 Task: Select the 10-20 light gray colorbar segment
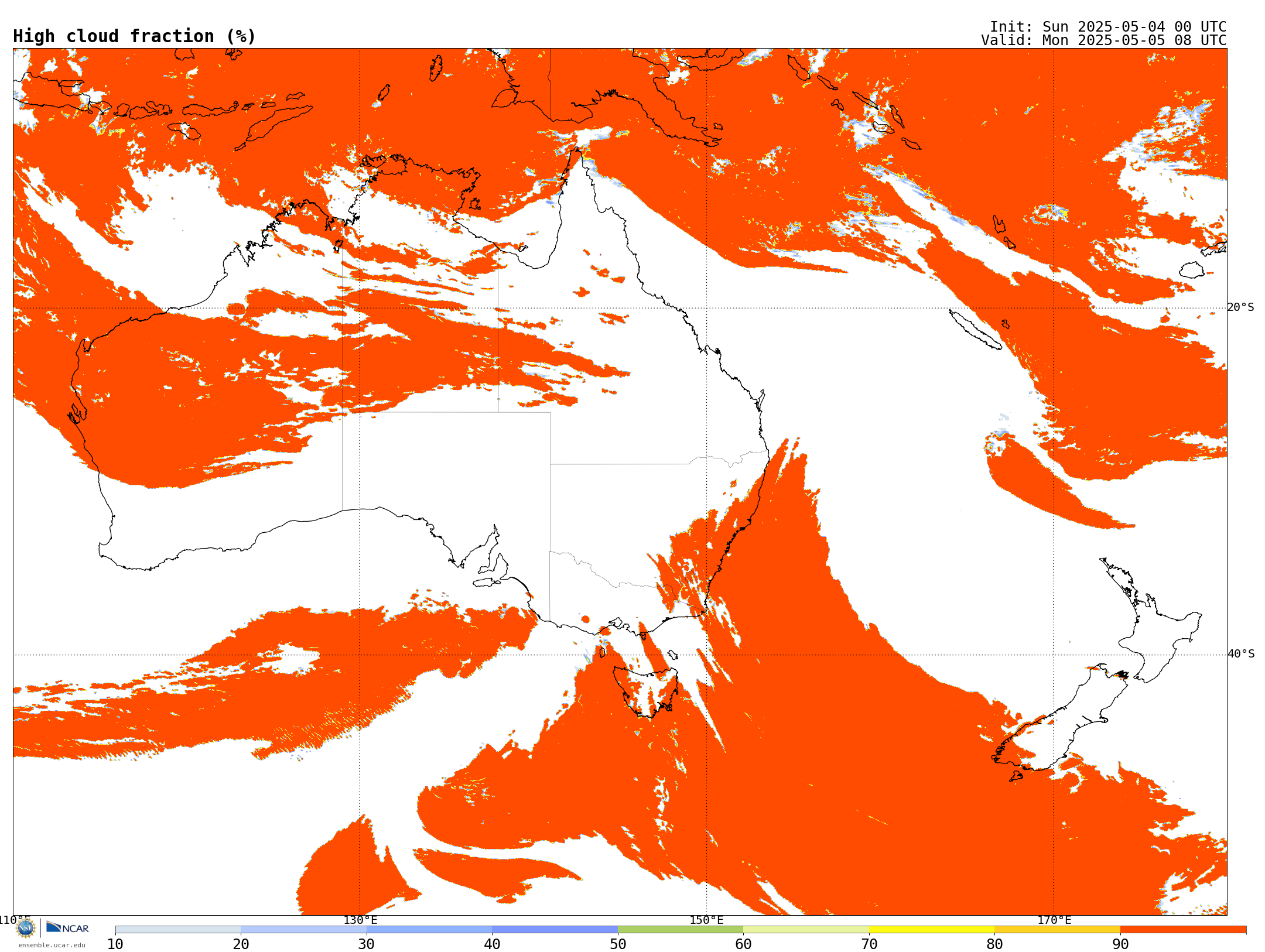pyautogui.click(x=178, y=930)
